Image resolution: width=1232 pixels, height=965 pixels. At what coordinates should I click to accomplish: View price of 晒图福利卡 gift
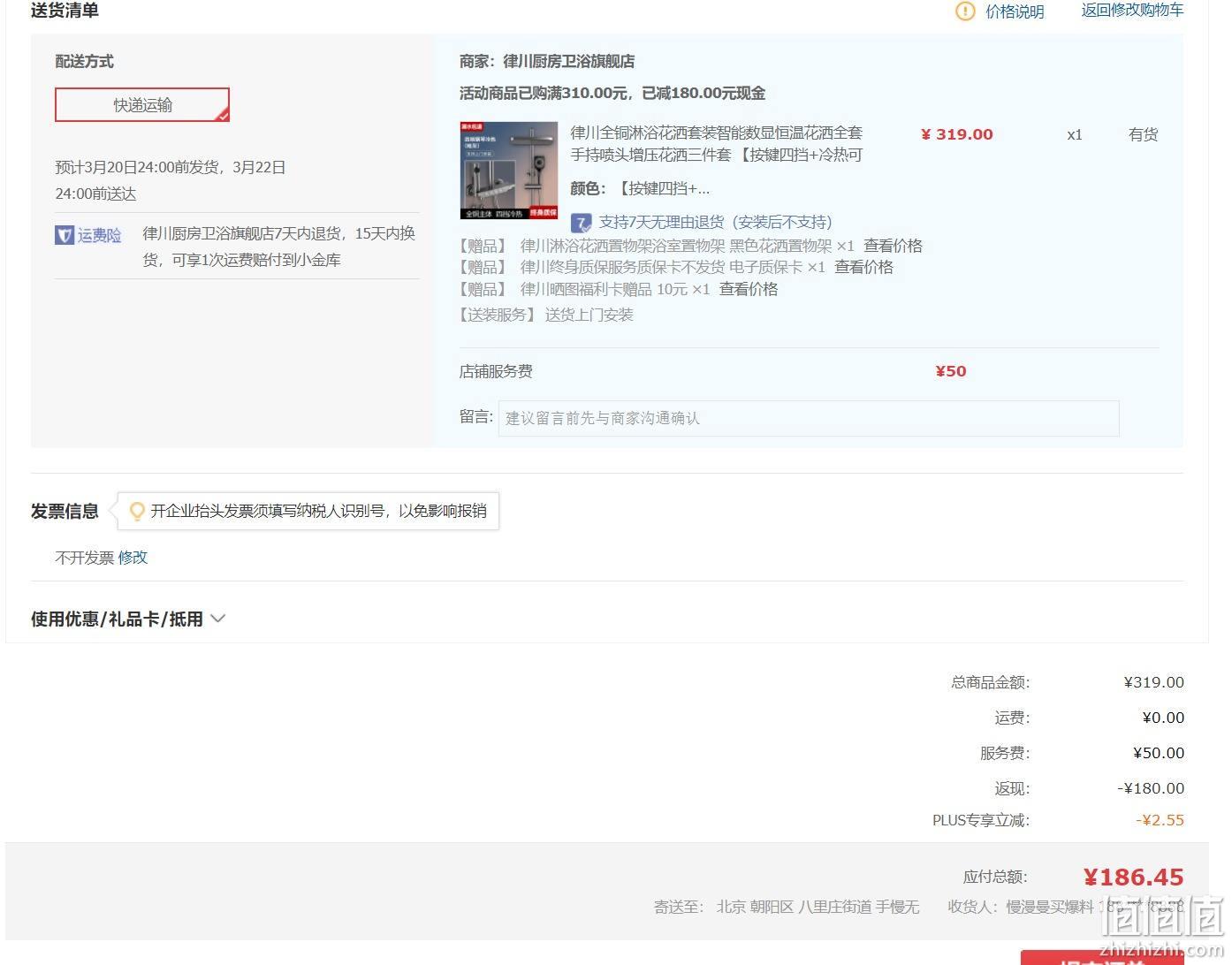point(749,289)
